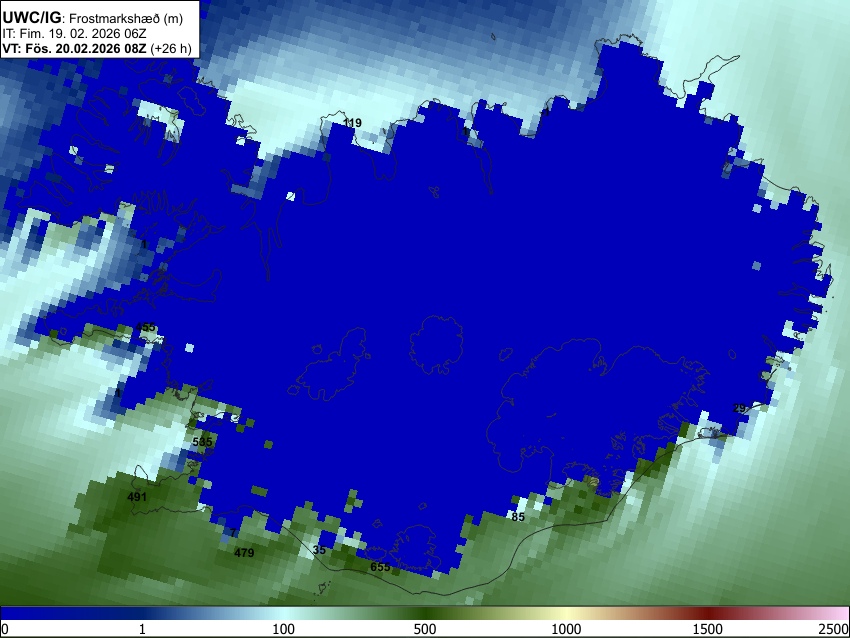The width and height of the screenshot is (850, 638).
Task: Click the 7 value on the map
Action: coord(233,533)
